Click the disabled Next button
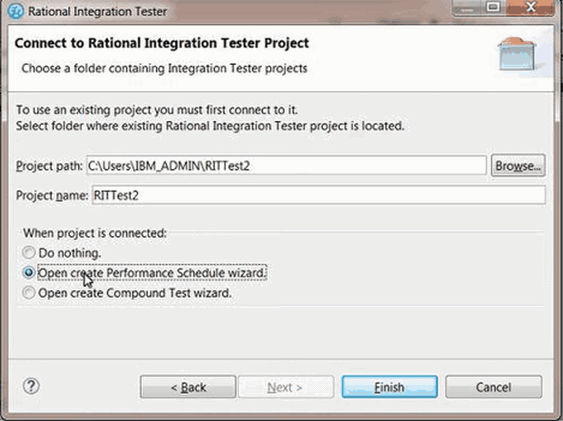 click(286, 387)
